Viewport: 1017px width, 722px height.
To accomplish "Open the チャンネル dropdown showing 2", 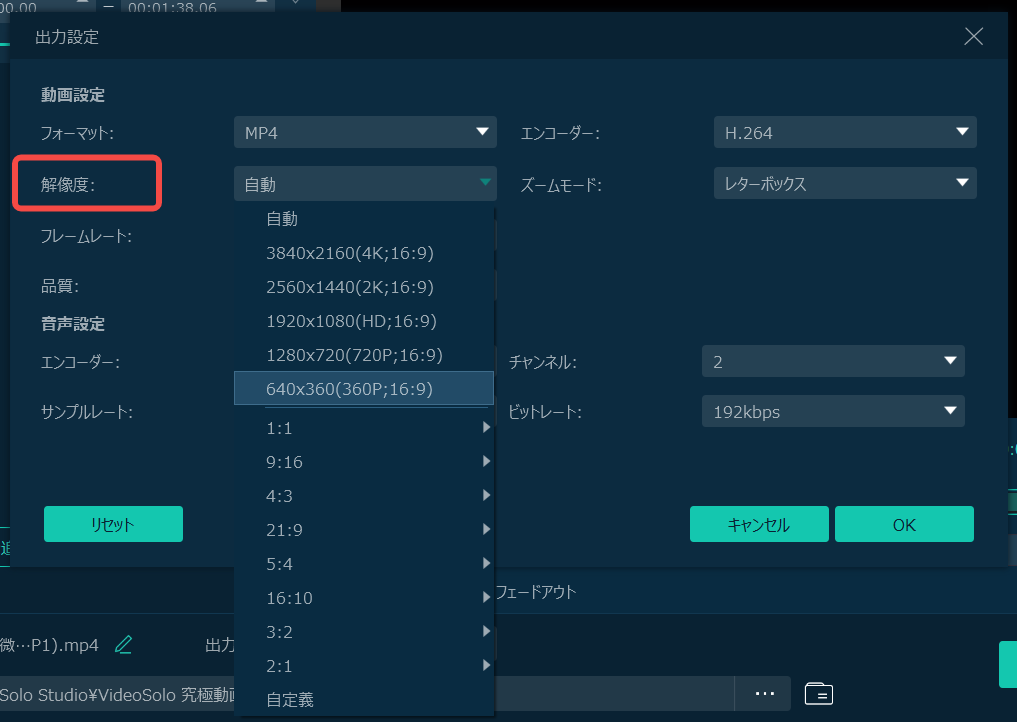I will coord(832,362).
